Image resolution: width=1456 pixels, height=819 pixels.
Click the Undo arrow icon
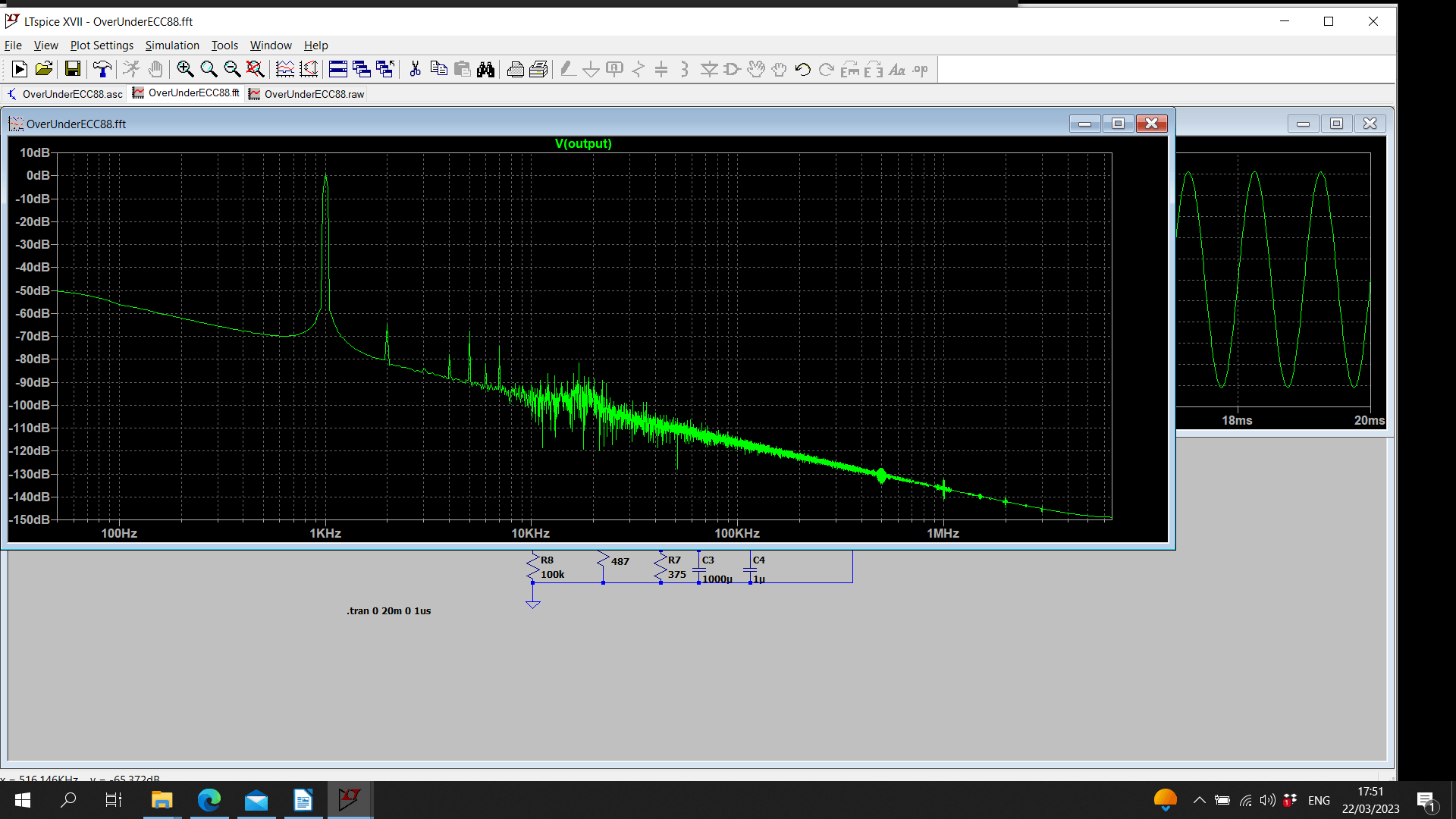tap(802, 70)
